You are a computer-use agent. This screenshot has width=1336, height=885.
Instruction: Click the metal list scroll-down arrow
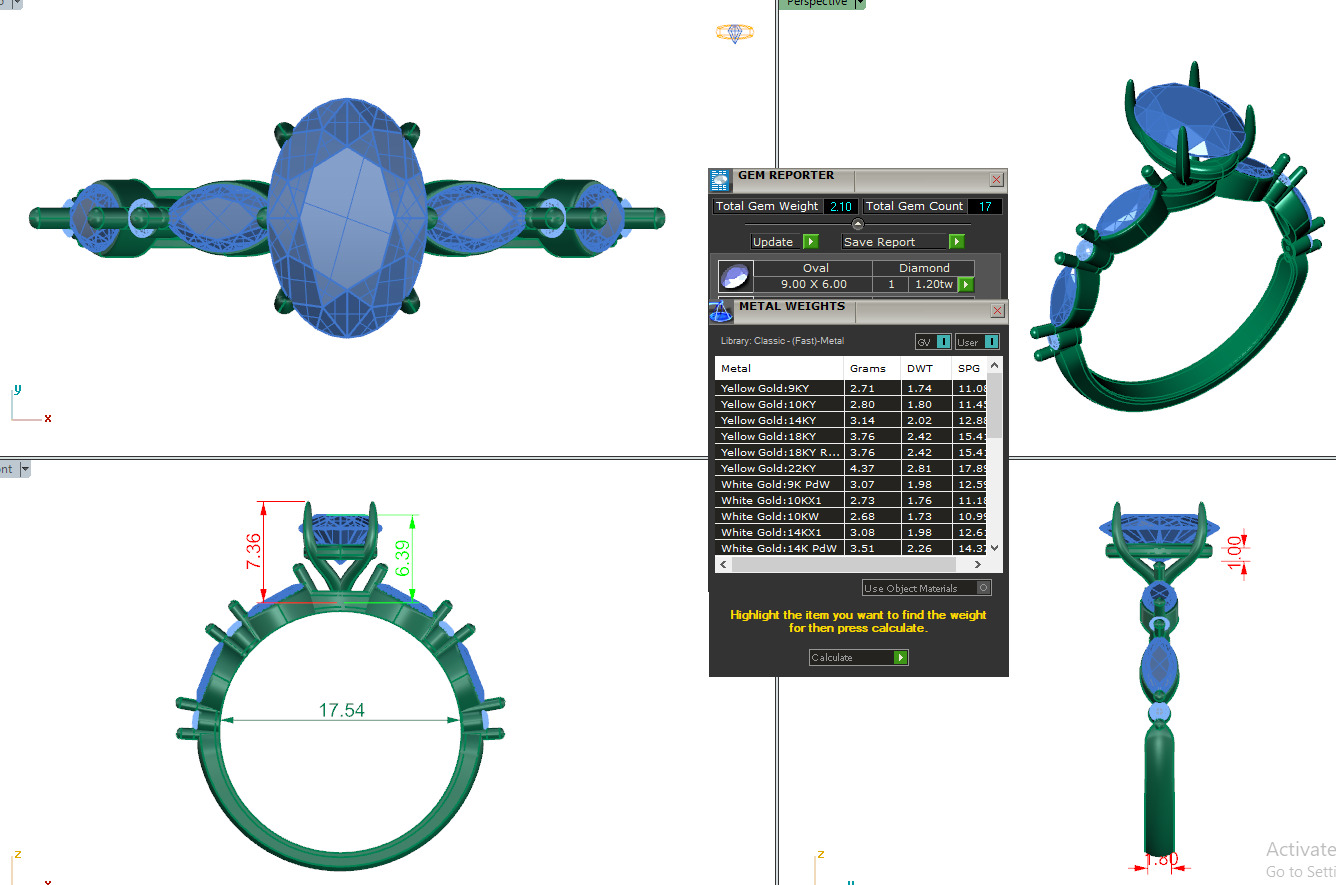(x=995, y=549)
